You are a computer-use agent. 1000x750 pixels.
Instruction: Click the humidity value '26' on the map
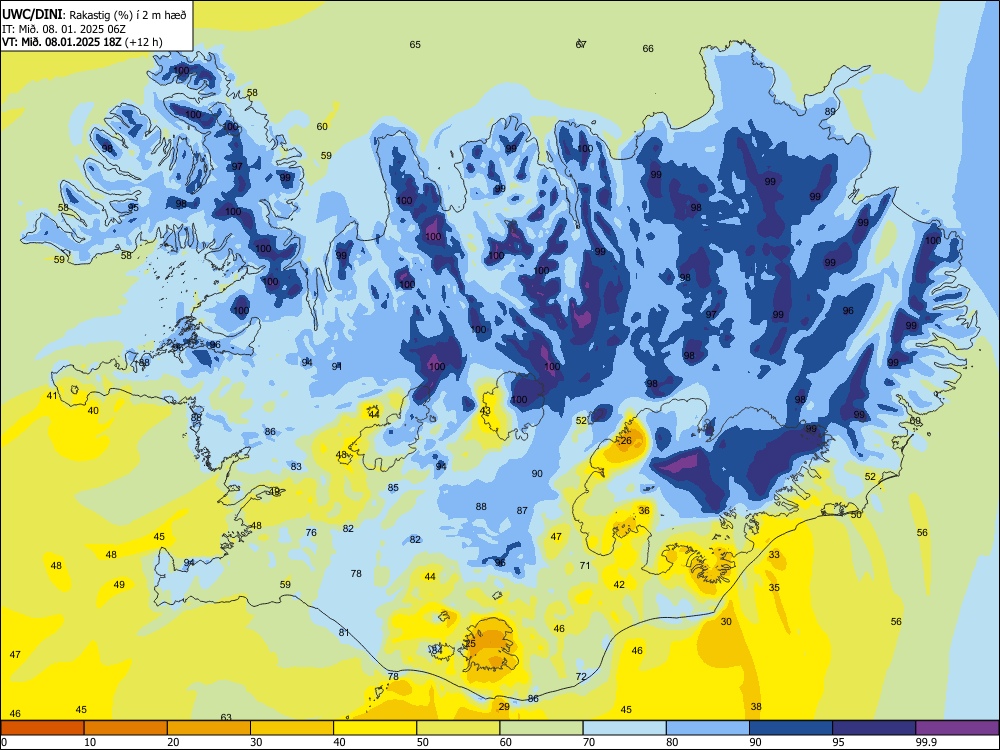(626, 441)
